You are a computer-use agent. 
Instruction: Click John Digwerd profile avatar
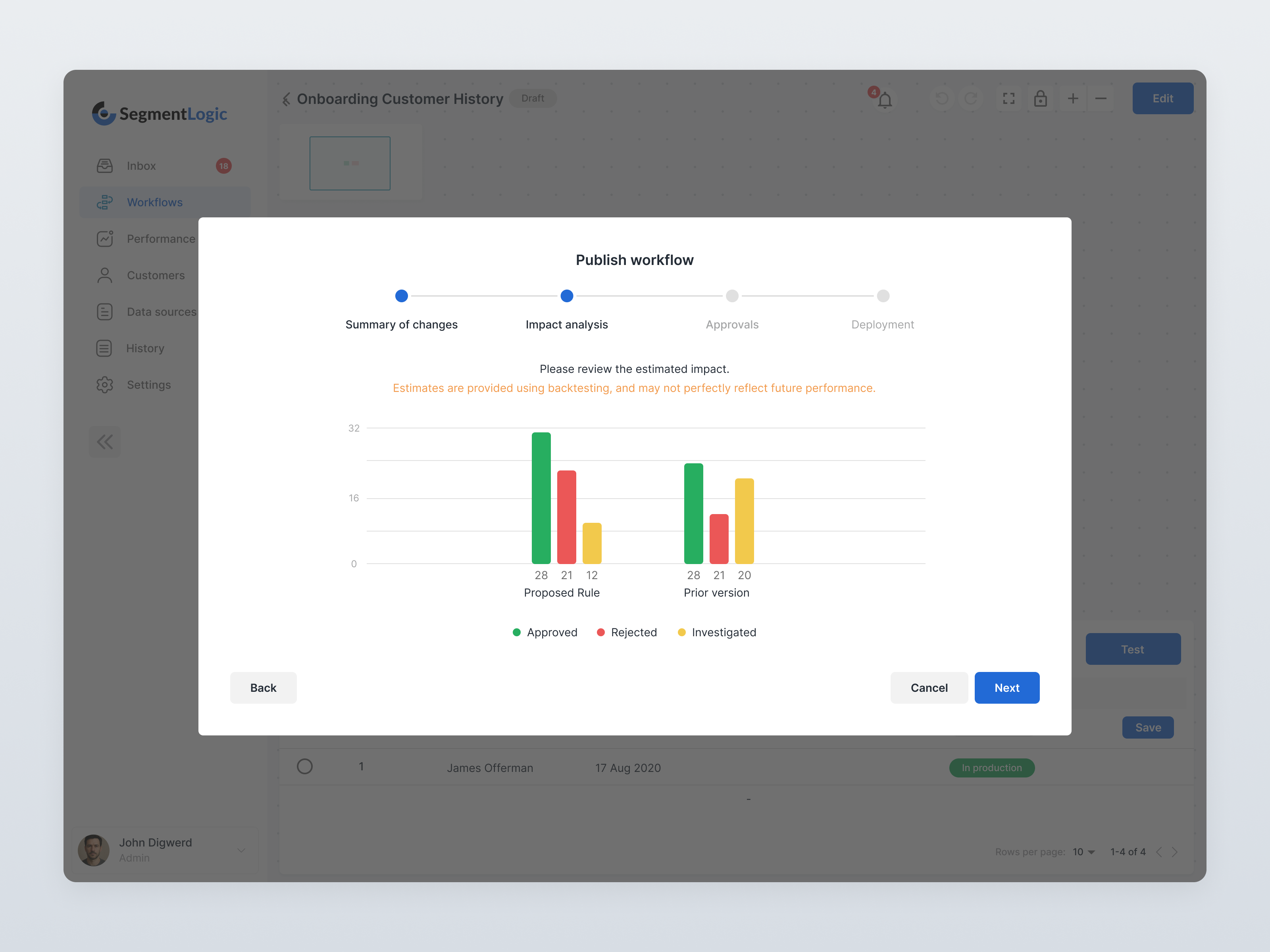(x=94, y=850)
